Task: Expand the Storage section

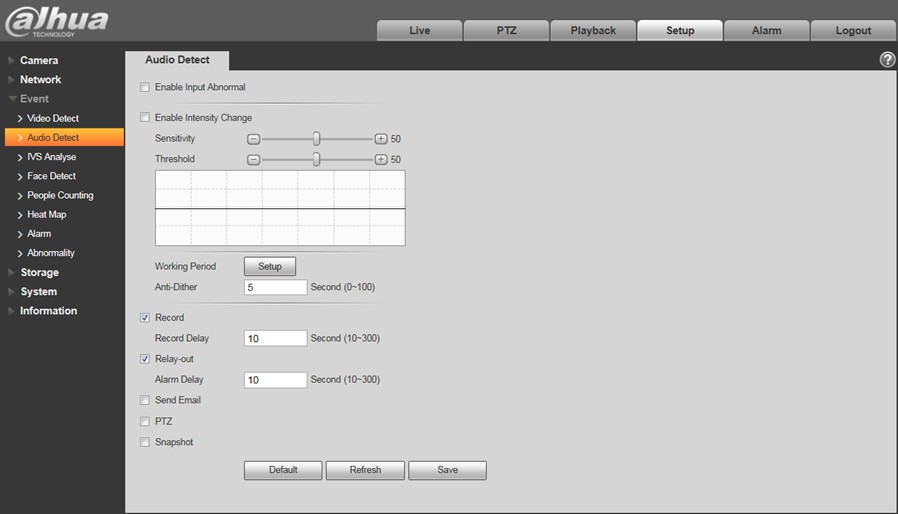Action: (40, 272)
